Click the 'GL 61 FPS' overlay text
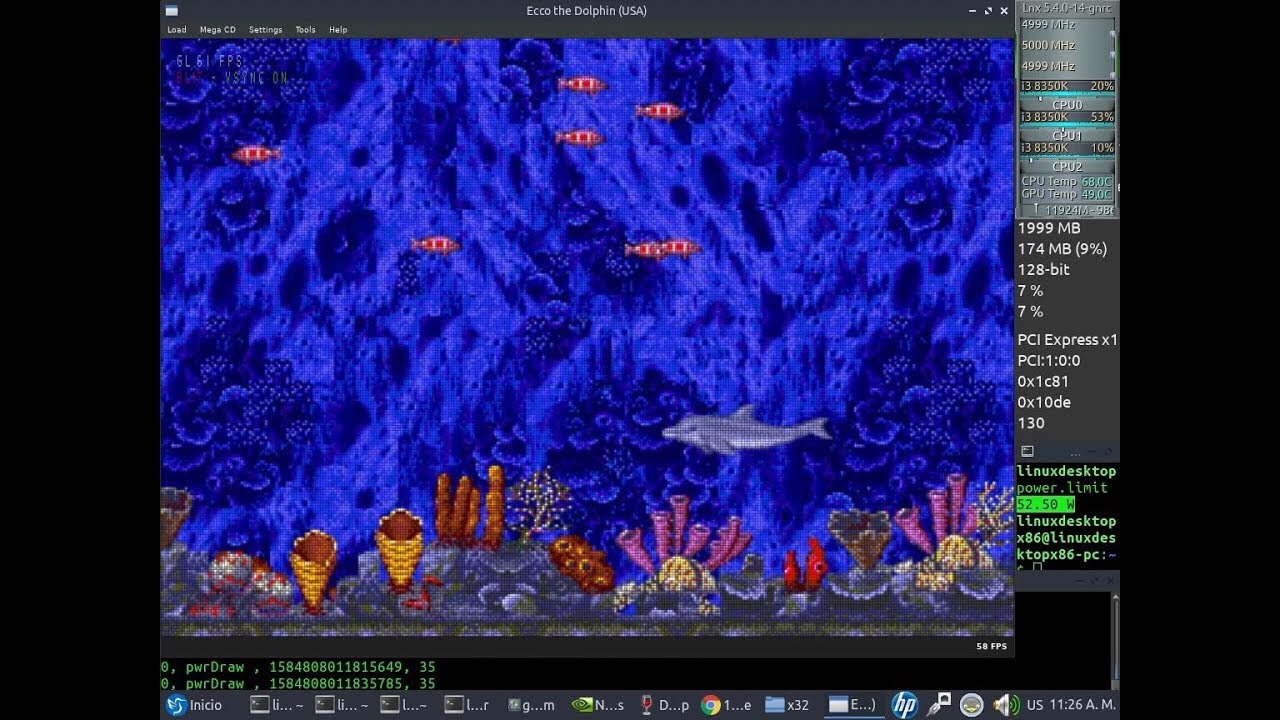 209,61
